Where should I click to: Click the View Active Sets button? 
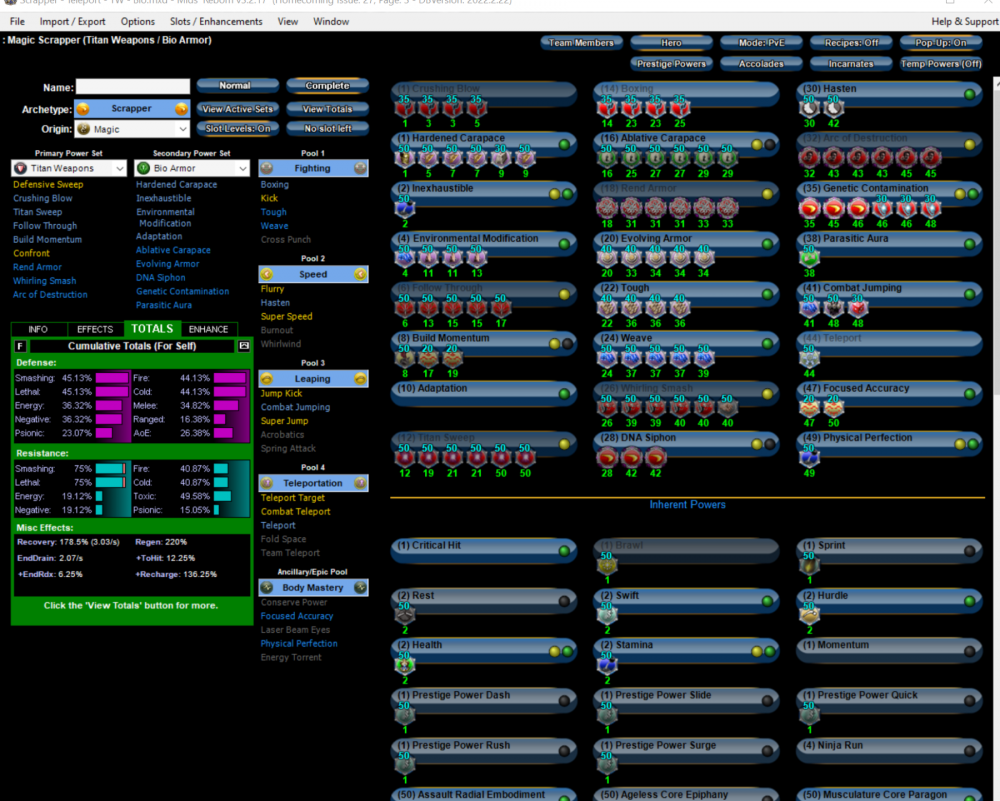coord(237,109)
